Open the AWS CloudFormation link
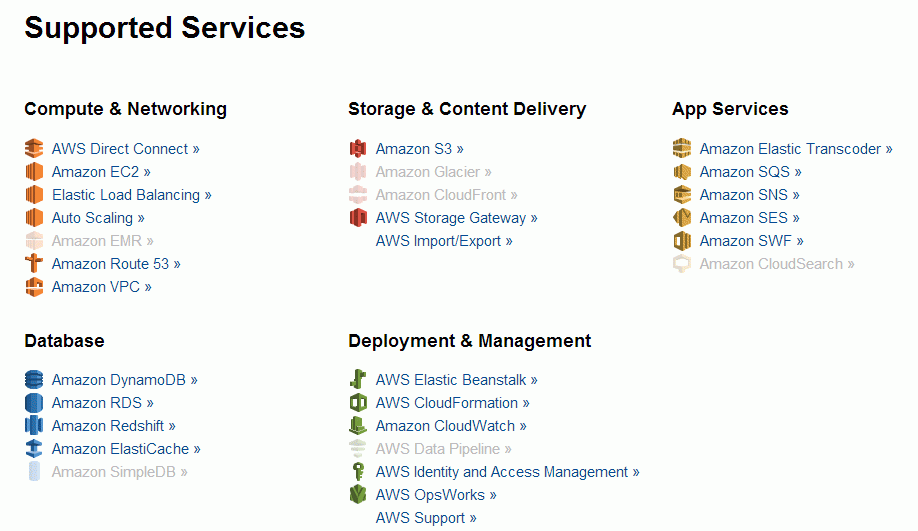 click(453, 403)
